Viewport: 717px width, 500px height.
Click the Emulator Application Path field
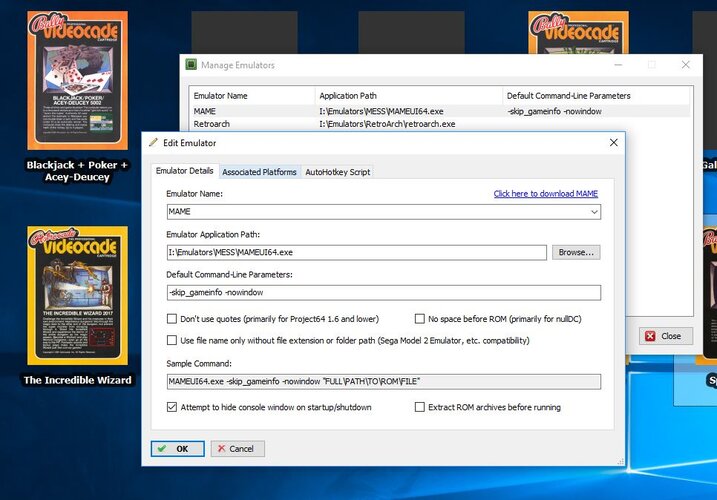pyautogui.click(x=357, y=253)
